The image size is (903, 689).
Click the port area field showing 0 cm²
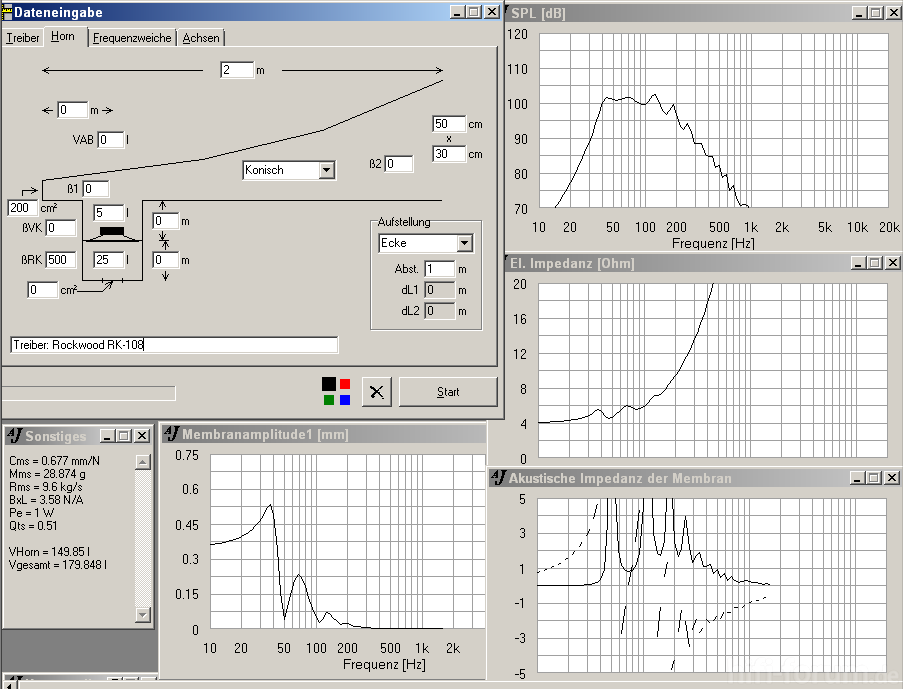[43, 290]
